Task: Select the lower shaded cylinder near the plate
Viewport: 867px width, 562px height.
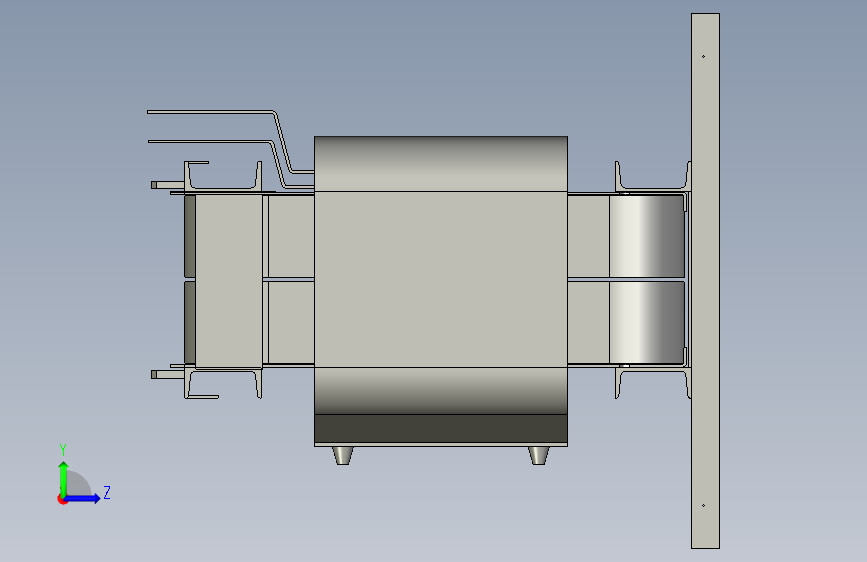Action: pyautogui.click(x=647, y=322)
